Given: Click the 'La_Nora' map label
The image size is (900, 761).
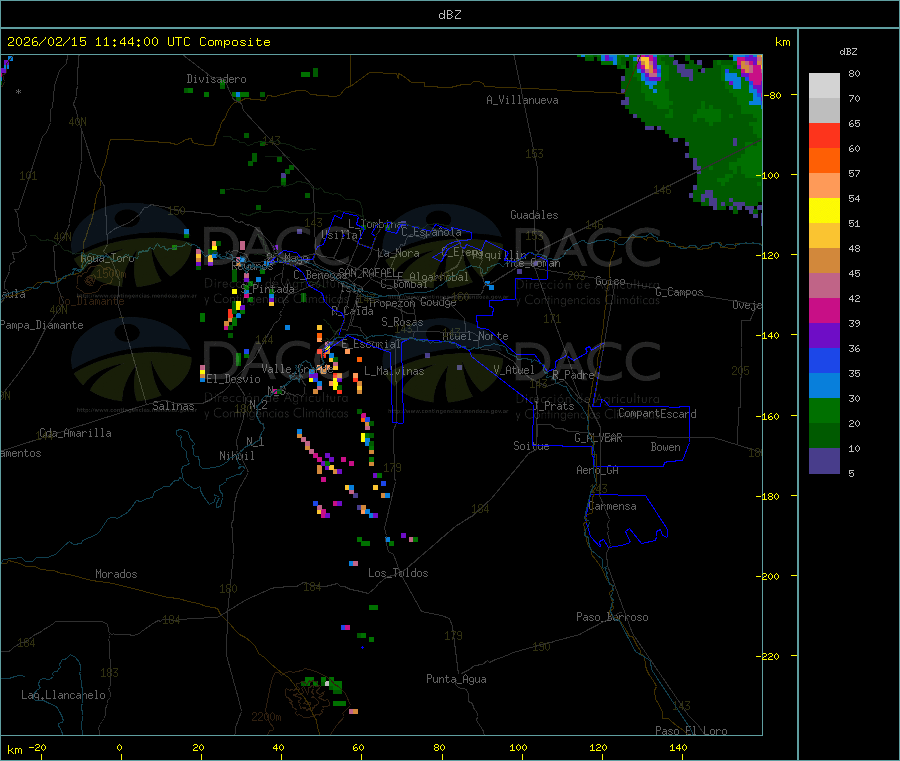Looking at the screenshot, I should tap(398, 254).
